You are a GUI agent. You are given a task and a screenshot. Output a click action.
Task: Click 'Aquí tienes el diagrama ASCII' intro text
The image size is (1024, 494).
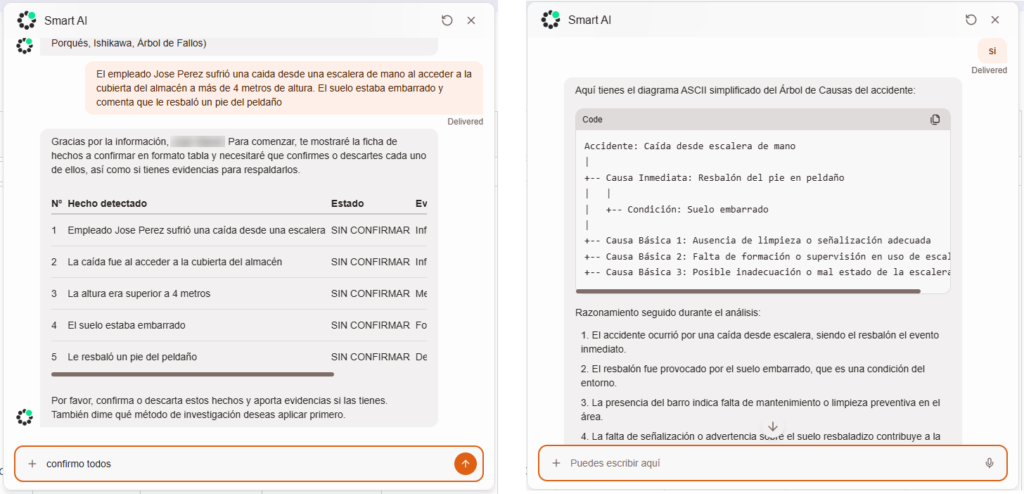coord(745,91)
